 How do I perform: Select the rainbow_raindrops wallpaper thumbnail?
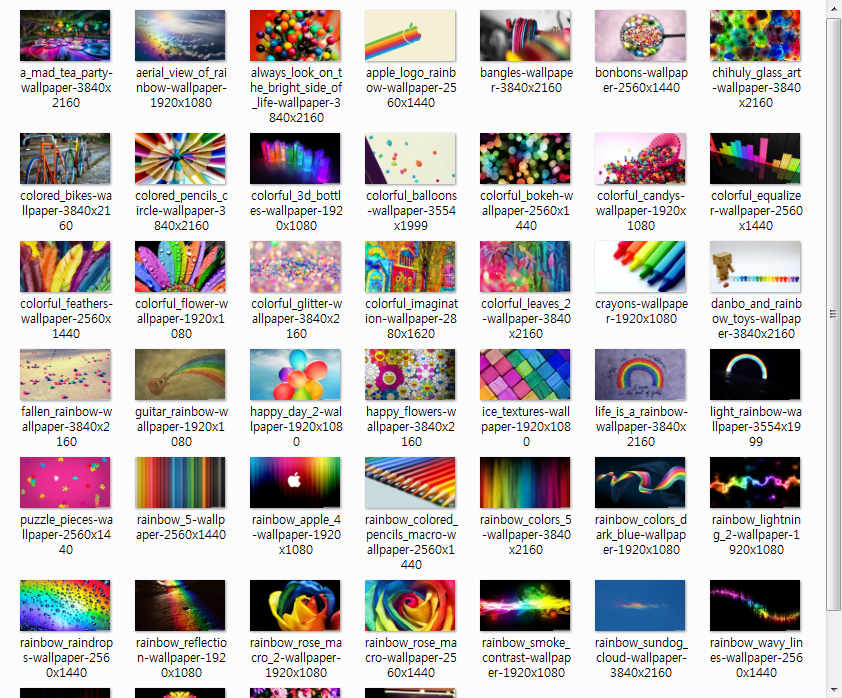pos(65,605)
